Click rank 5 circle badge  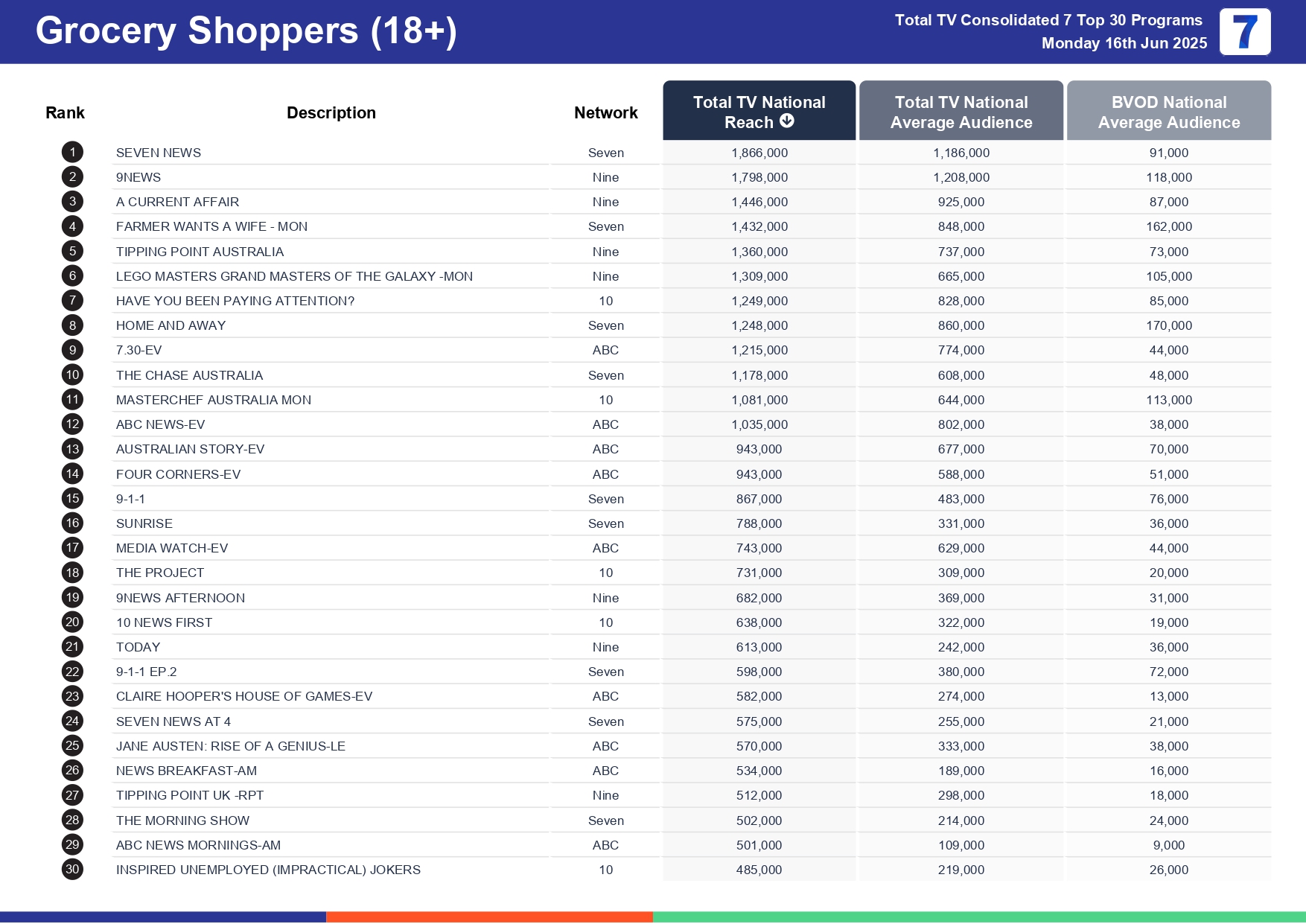pos(72,252)
